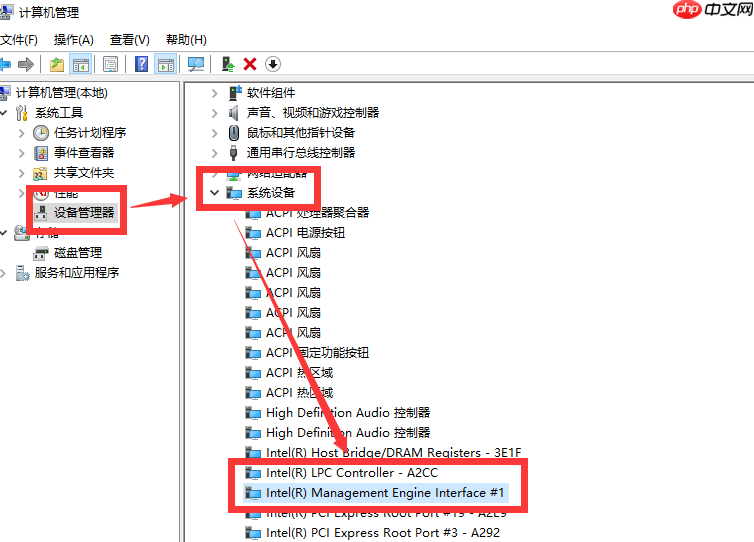Click the Update device driver toolbar icon

[x=228, y=64]
